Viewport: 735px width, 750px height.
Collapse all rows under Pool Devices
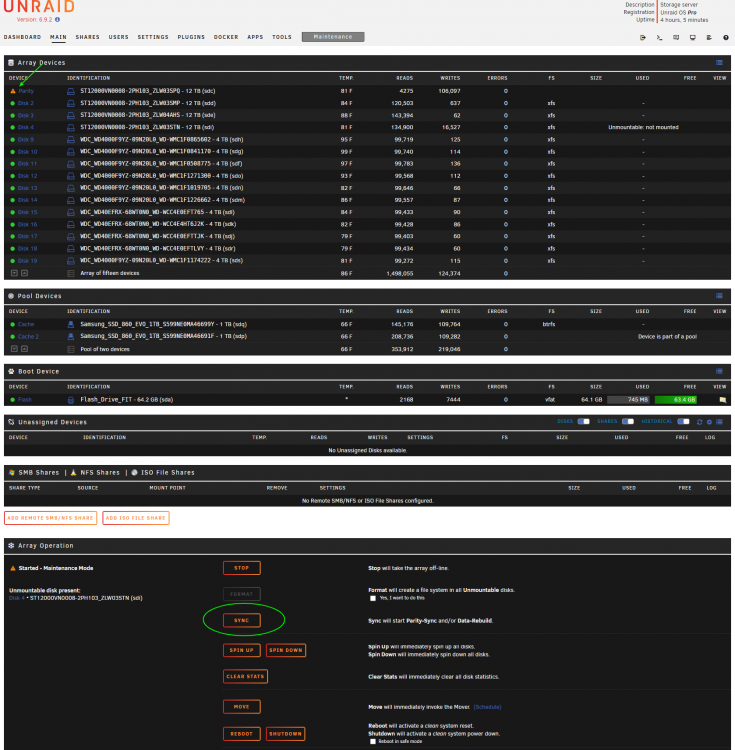[x=24, y=349]
